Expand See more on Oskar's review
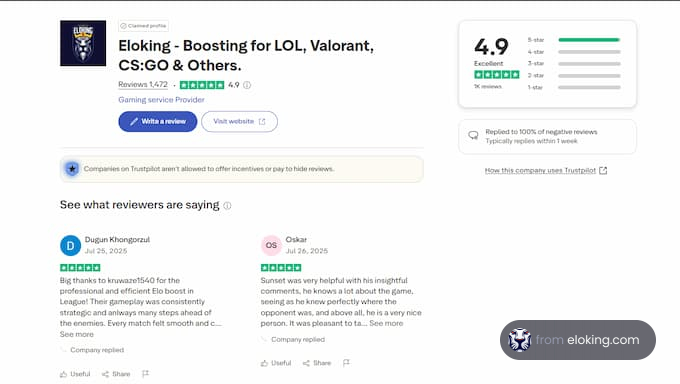The width and height of the screenshot is (680, 384). pos(386,323)
